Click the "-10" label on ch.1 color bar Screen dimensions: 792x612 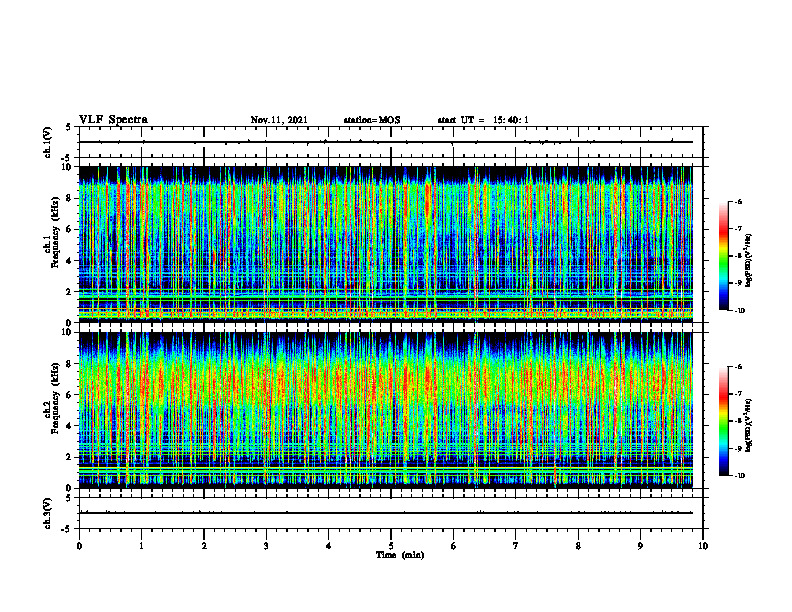tap(739, 311)
